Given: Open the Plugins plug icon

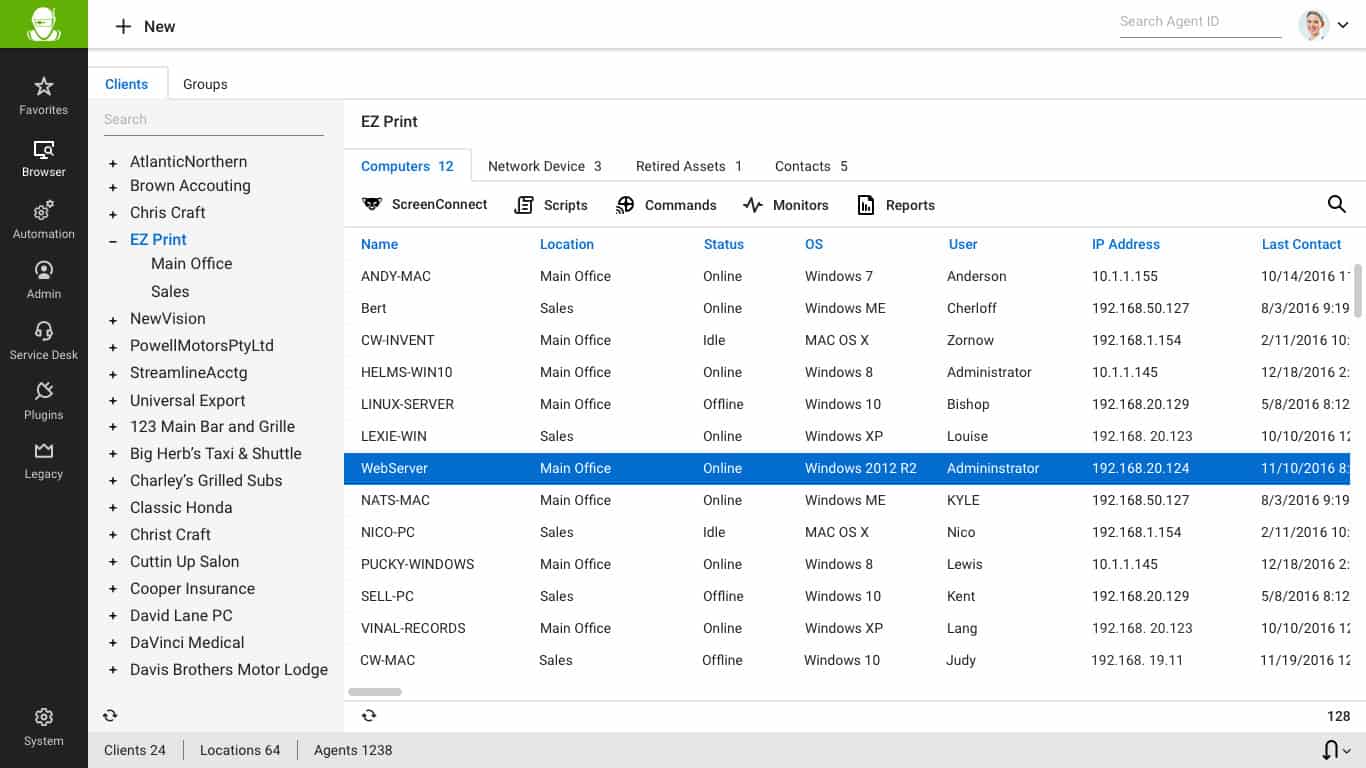Looking at the screenshot, I should pyautogui.click(x=44, y=391).
